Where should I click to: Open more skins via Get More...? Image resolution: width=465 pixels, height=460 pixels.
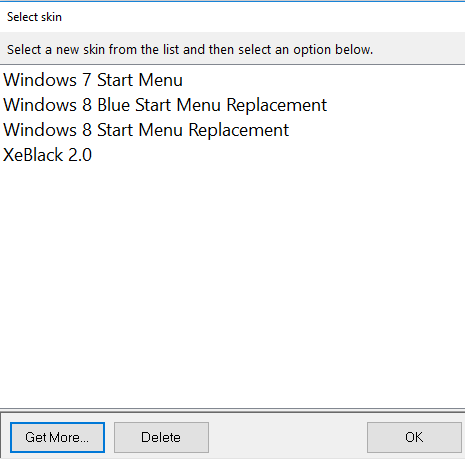click(x=57, y=437)
